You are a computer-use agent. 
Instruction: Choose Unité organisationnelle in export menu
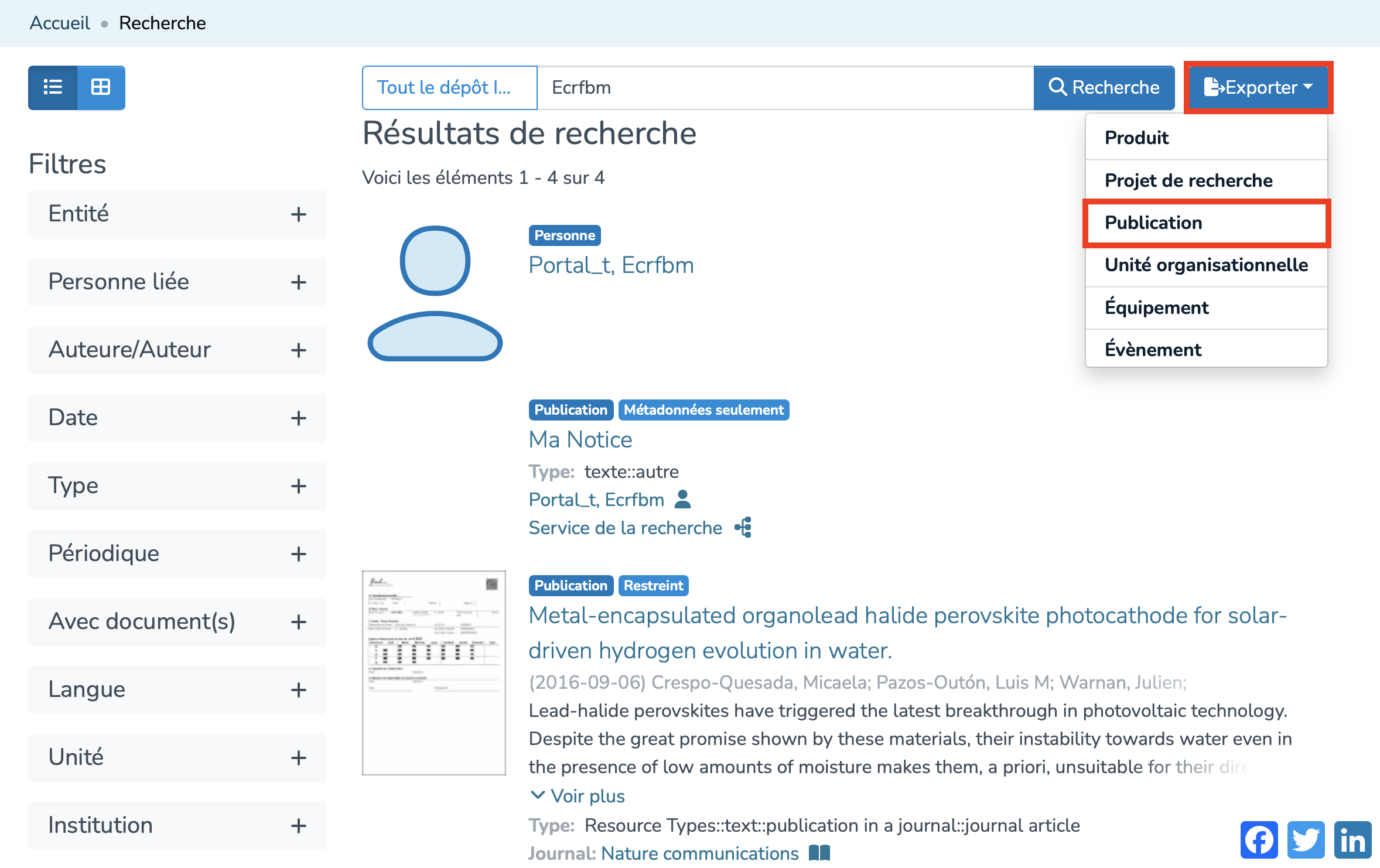click(1206, 265)
